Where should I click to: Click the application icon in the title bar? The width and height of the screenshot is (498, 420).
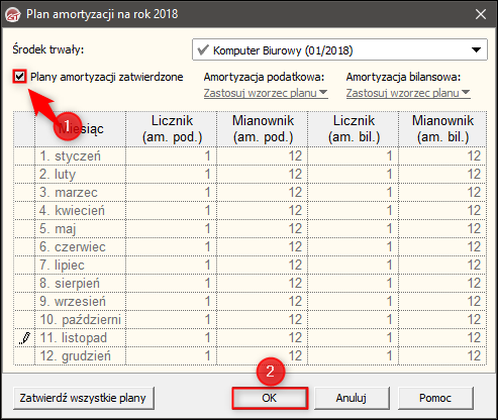(x=13, y=14)
